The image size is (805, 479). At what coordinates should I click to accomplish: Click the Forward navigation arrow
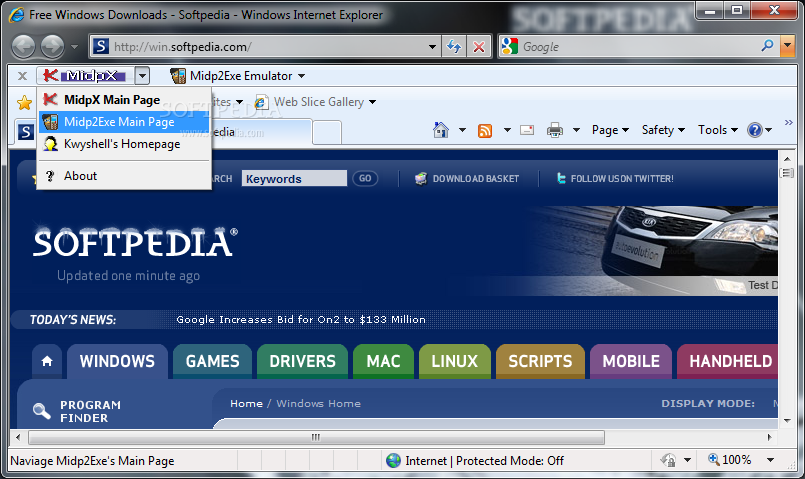tap(52, 47)
